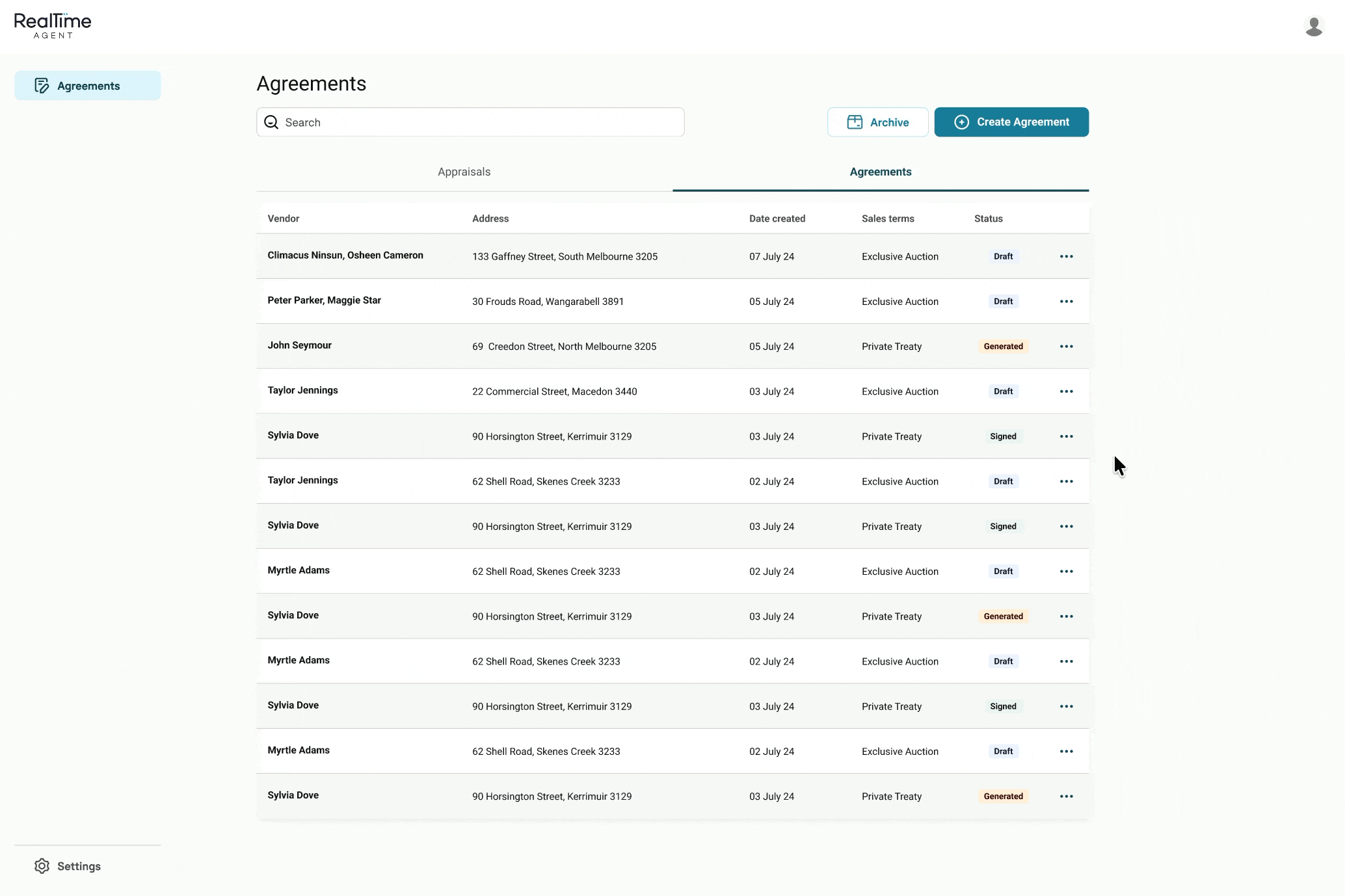Viewport: 1345px width, 896px height.
Task: Click the Generated badge for John Seymour
Action: point(1003,347)
